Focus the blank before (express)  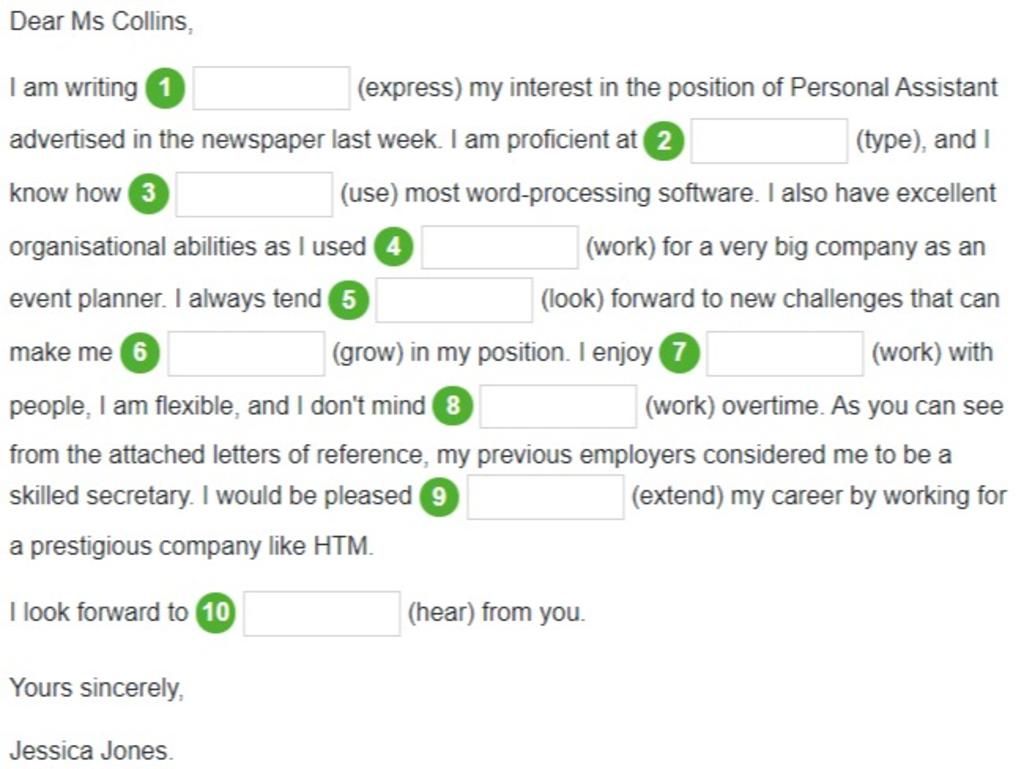pos(272,88)
